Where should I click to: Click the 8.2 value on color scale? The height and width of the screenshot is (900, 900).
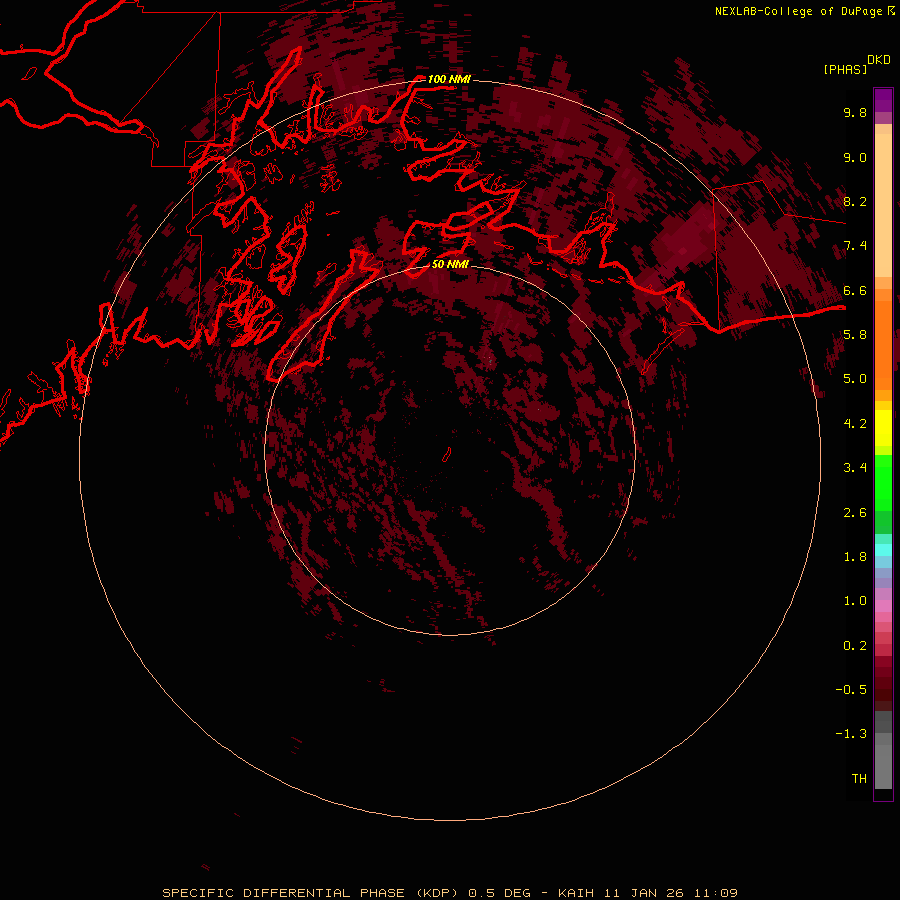pos(855,201)
